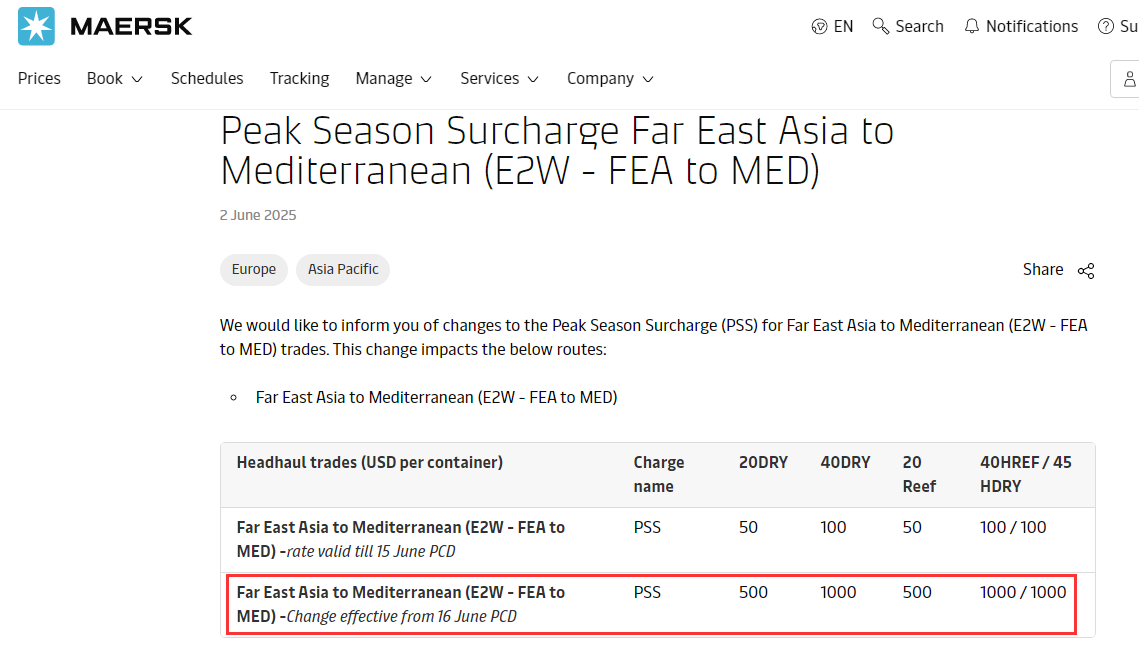The height and width of the screenshot is (653, 1139).
Task: Click the share icon beside Share
Action: (1086, 270)
